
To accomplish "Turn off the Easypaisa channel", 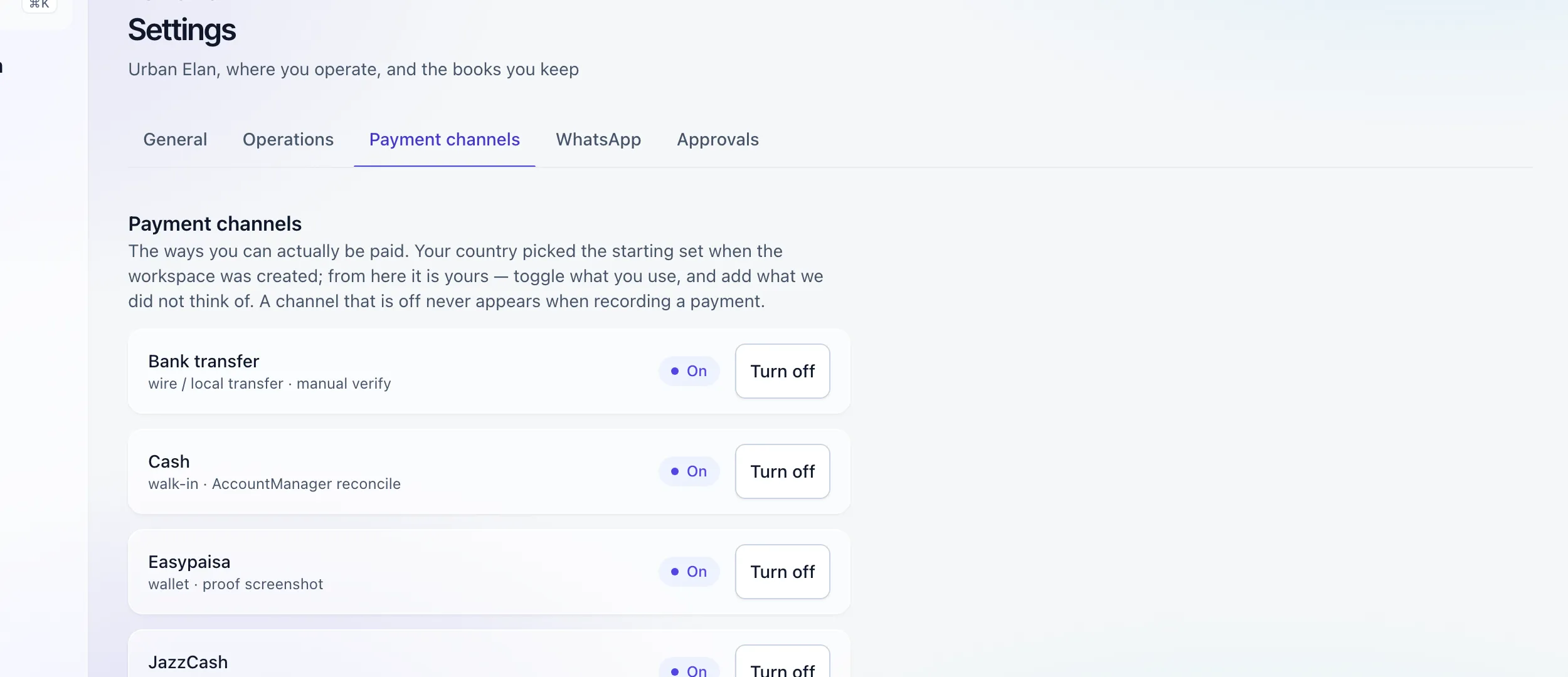I will tap(782, 572).
